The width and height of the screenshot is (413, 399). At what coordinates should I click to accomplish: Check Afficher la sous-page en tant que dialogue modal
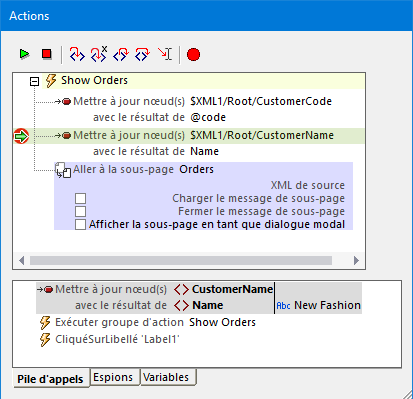click(x=80, y=224)
